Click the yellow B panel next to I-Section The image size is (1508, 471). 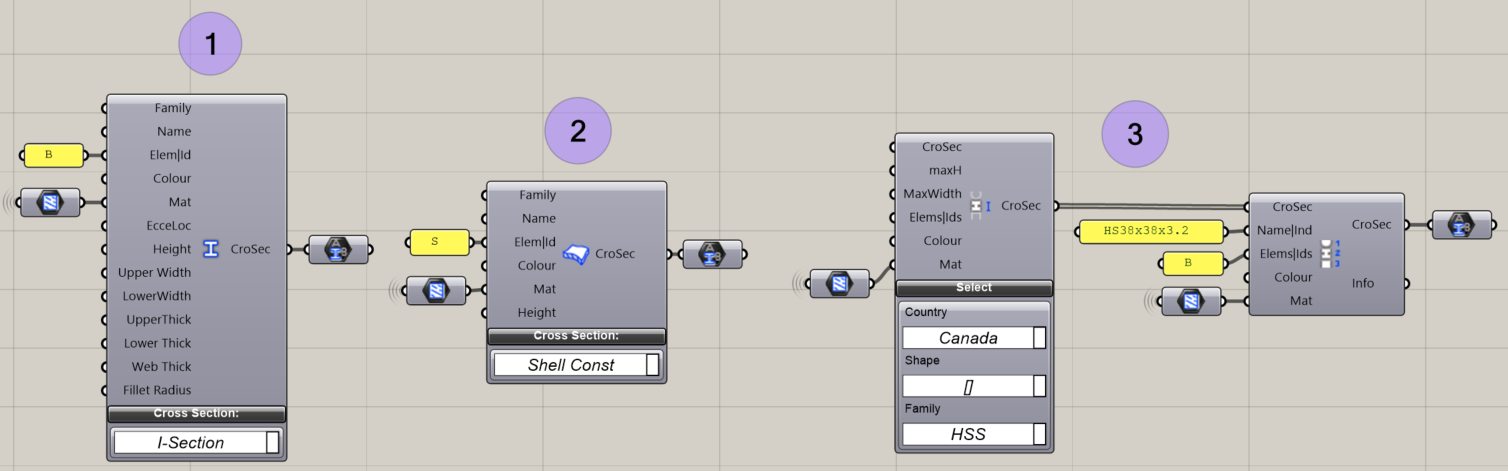click(53, 155)
